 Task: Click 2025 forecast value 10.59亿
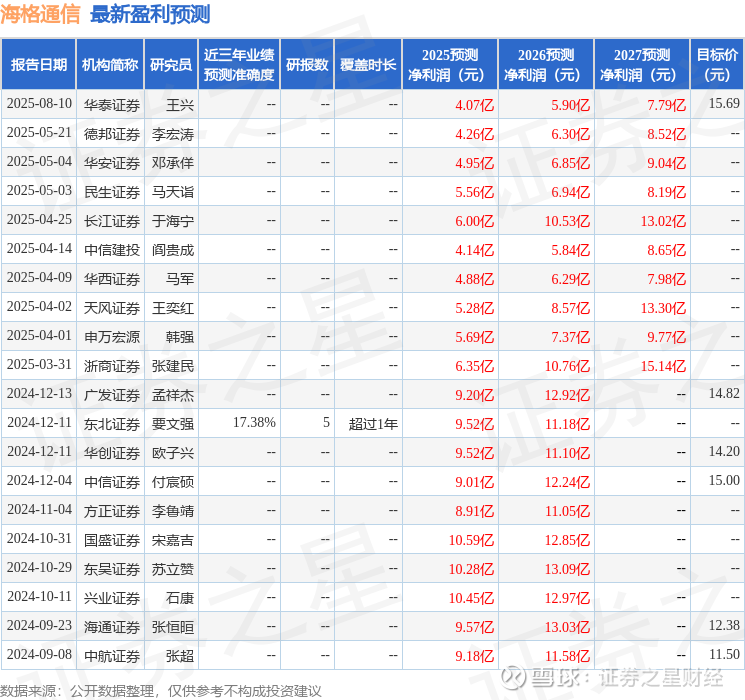(471, 540)
